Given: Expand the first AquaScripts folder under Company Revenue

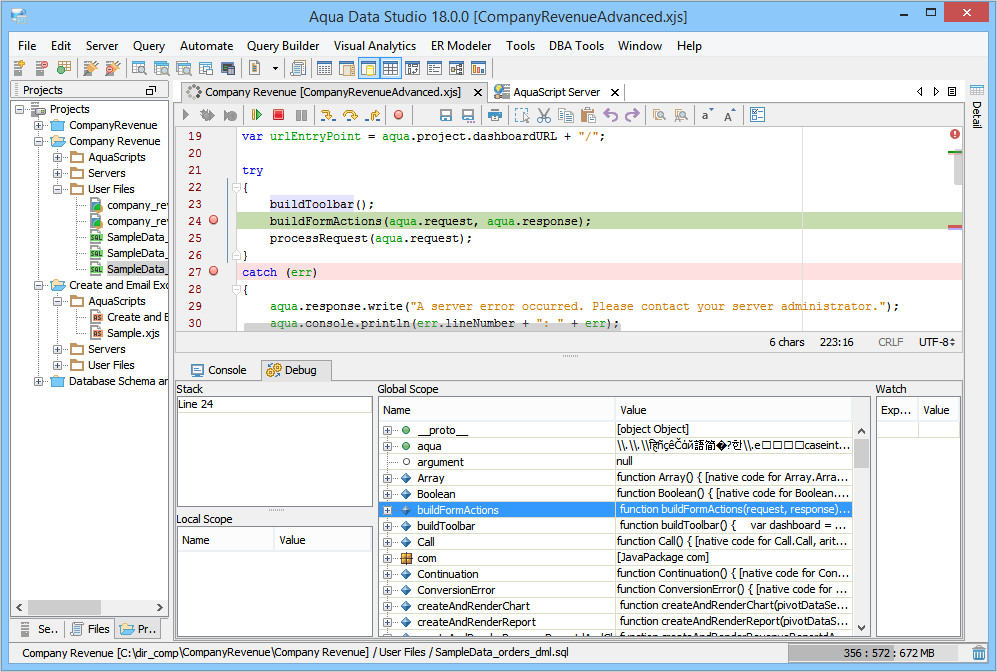Looking at the screenshot, I should pos(57,157).
